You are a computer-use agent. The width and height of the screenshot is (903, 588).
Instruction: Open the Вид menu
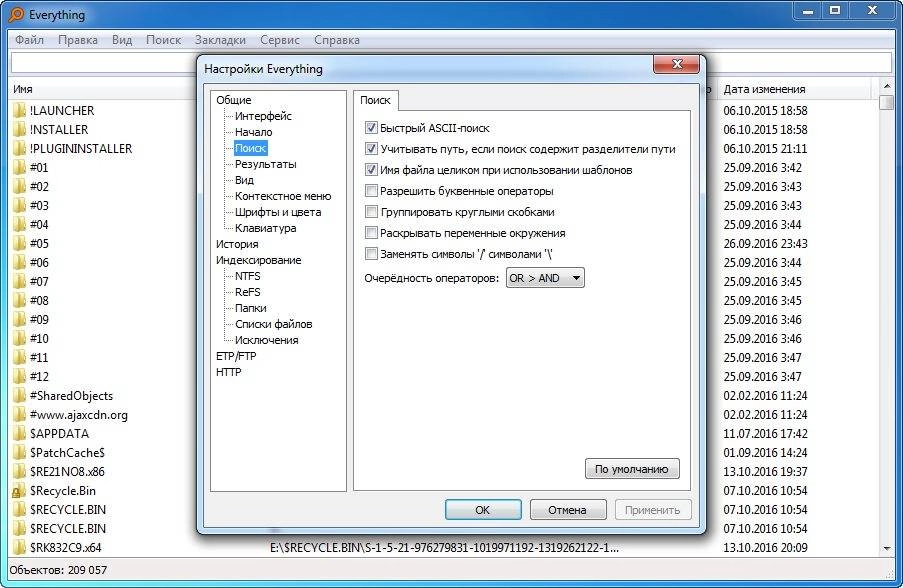click(x=122, y=40)
